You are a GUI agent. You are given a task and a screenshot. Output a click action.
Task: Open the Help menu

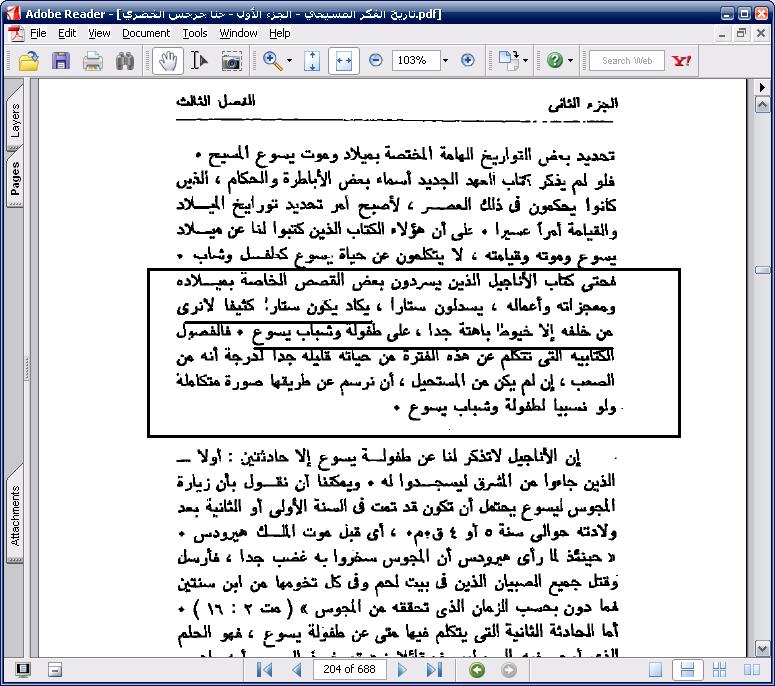click(x=279, y=33)
